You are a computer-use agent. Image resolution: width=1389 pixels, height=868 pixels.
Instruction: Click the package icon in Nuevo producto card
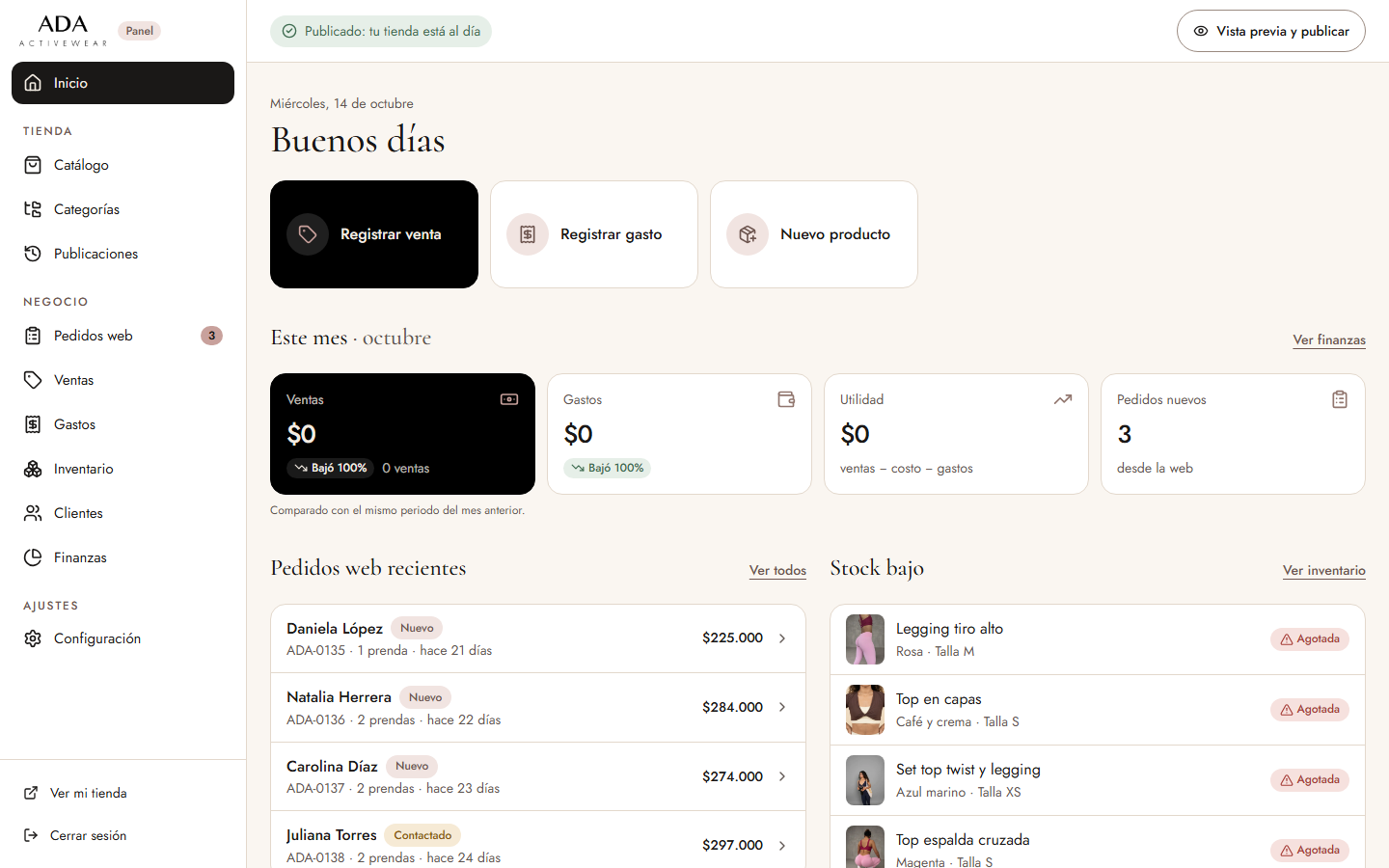tap(748, 234)
